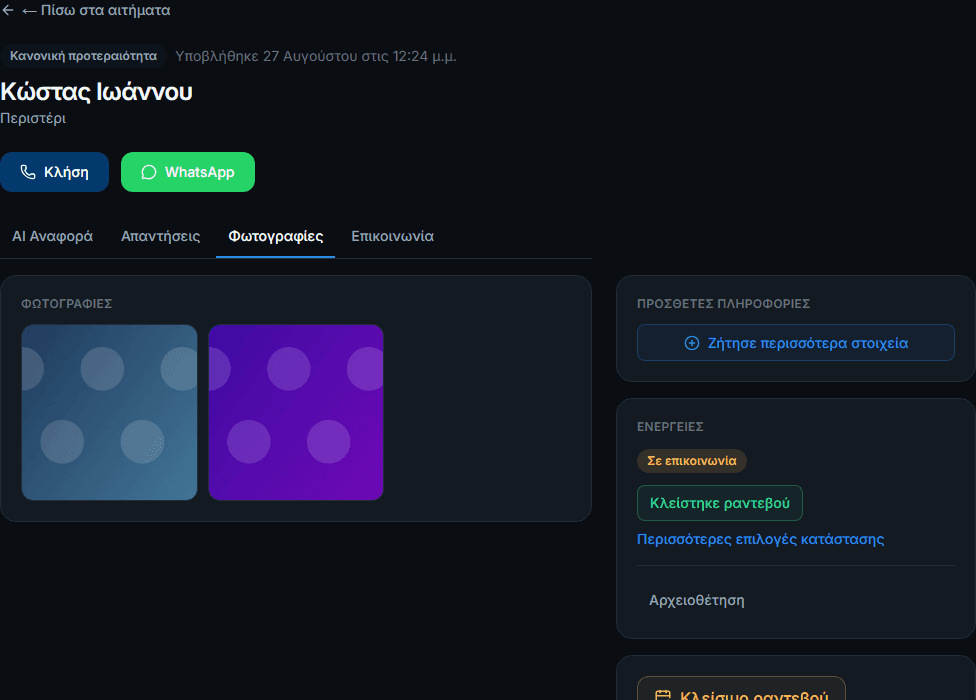The image size is (976, 700).
Task: Open the purple photo thumbnail
Action: (x=296, y=413)
